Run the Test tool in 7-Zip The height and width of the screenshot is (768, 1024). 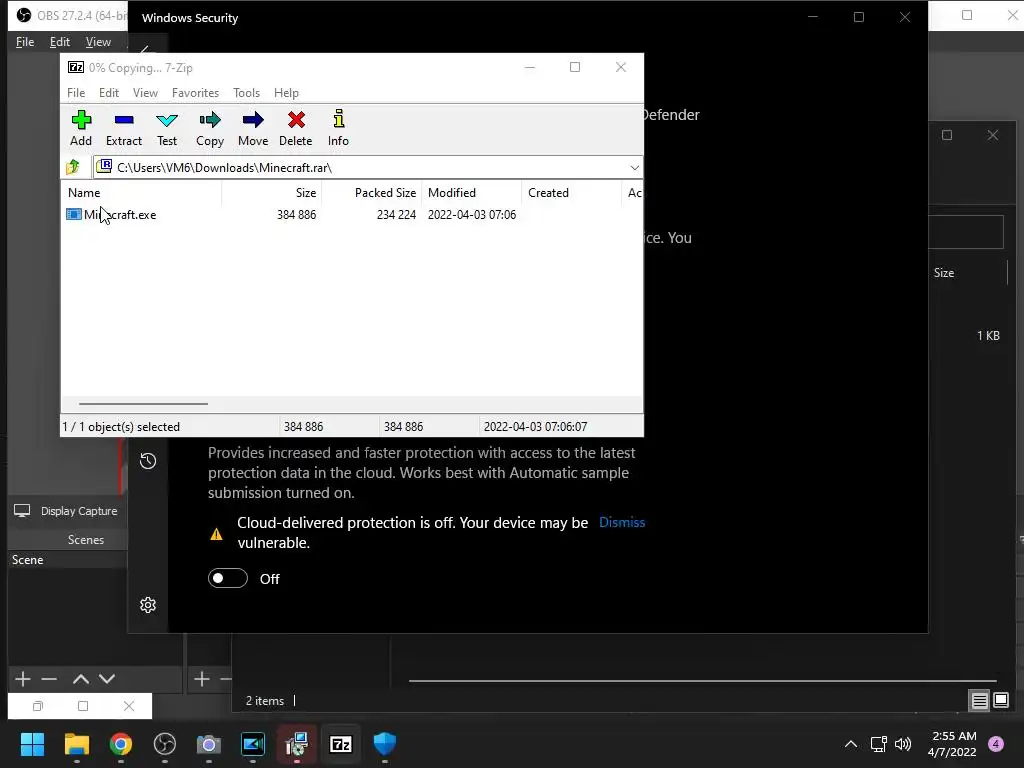tap(167, 129)
